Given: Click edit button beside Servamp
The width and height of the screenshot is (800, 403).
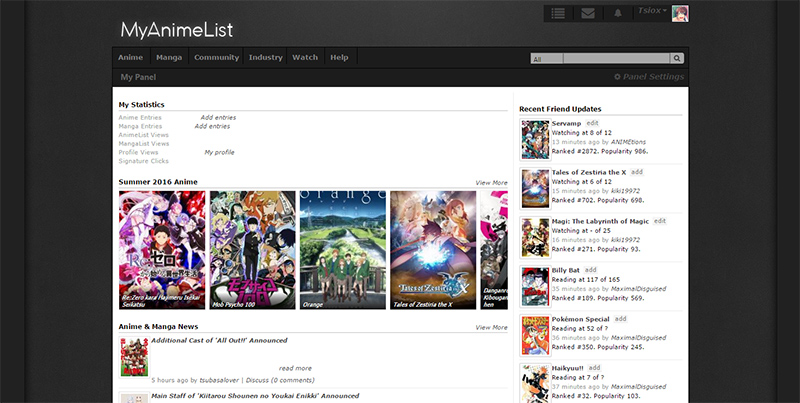Looking at the screenshot, I should [x=592, y=123].
